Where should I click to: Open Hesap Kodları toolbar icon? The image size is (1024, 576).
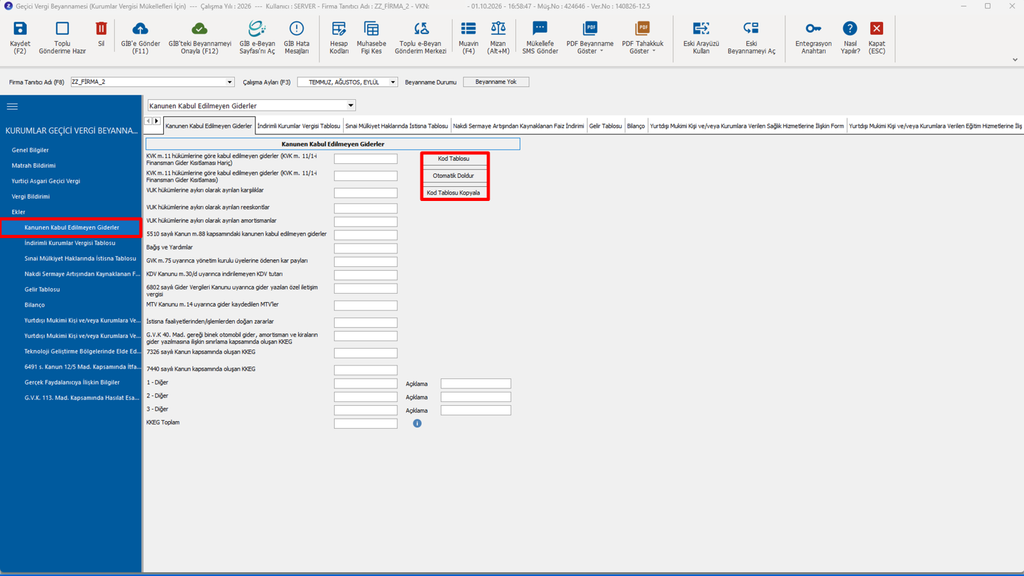point(339,29)
